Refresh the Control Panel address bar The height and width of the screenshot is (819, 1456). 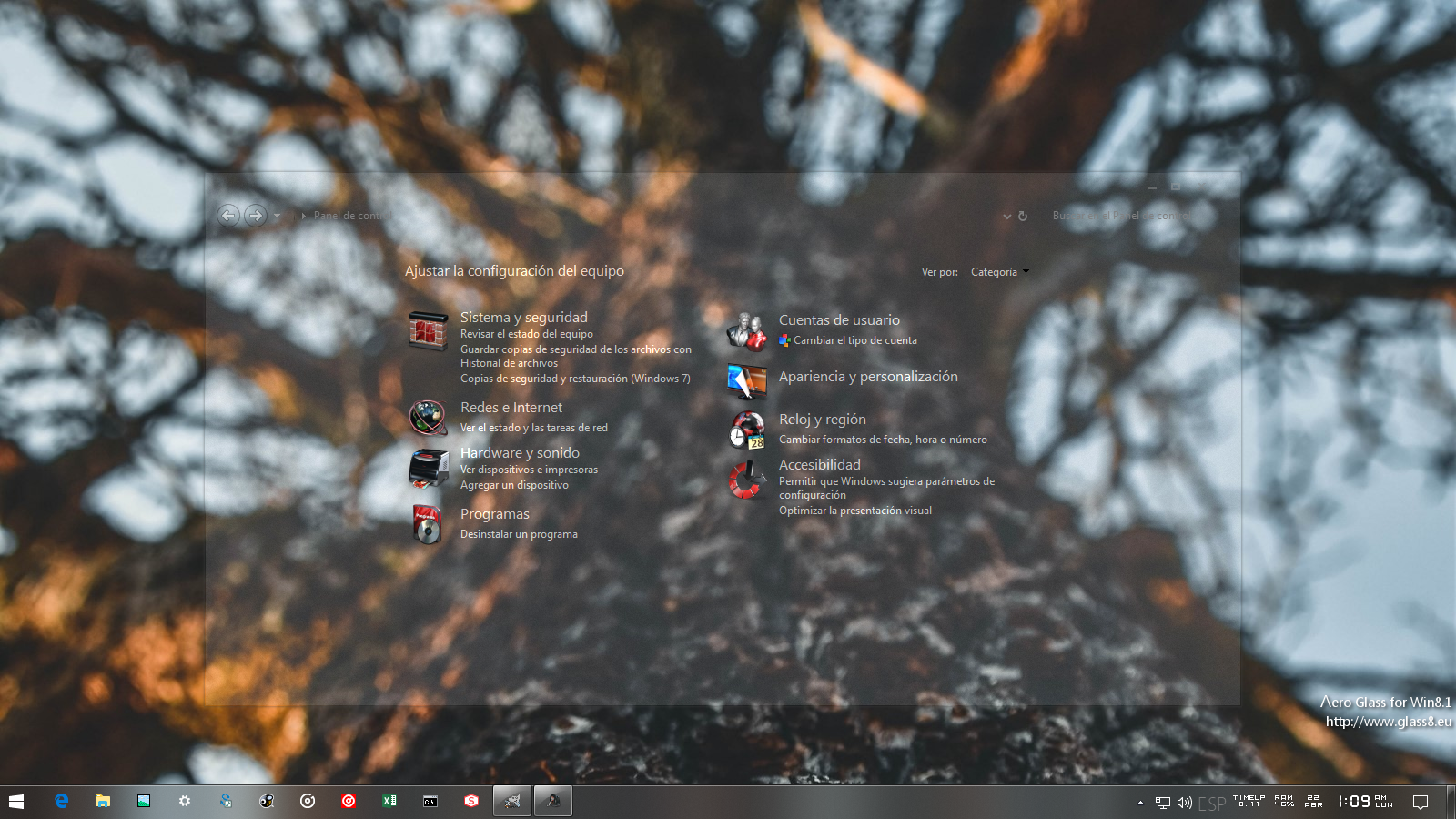point(1023,217)
